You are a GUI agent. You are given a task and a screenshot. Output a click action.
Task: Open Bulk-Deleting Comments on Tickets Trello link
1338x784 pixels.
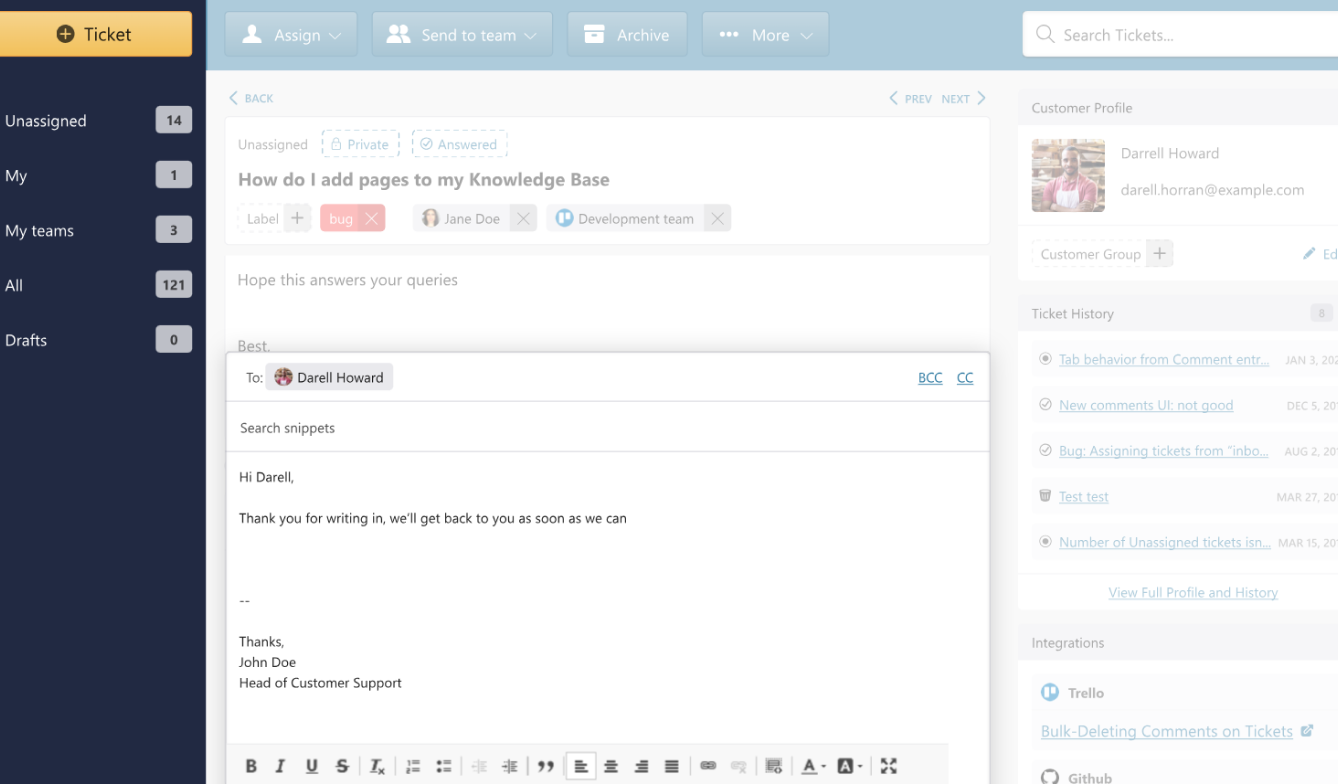pyautogui.click(x=1166, y=731)
